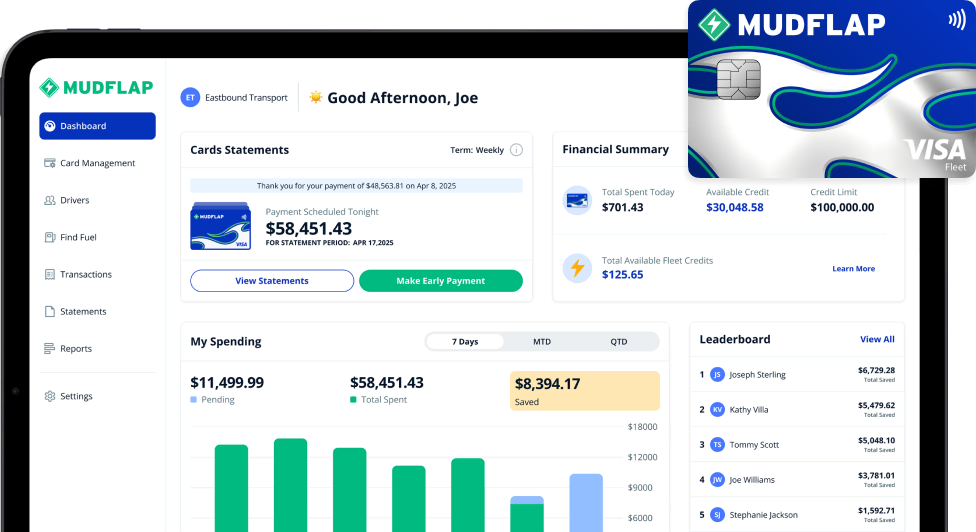This screenshot has width=976, height=532.
Task: Click the card icon beside Total Spent Today
Action: coord(577,200)
